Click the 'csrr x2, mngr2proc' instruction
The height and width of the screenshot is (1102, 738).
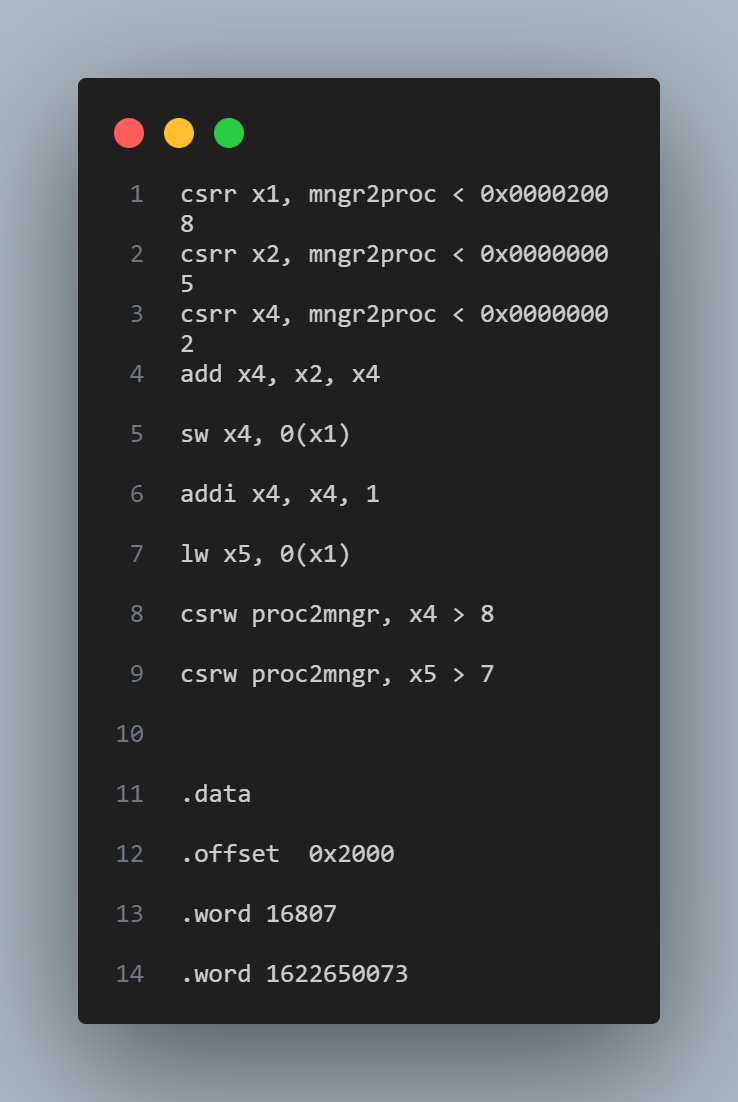tap(309, 254)
